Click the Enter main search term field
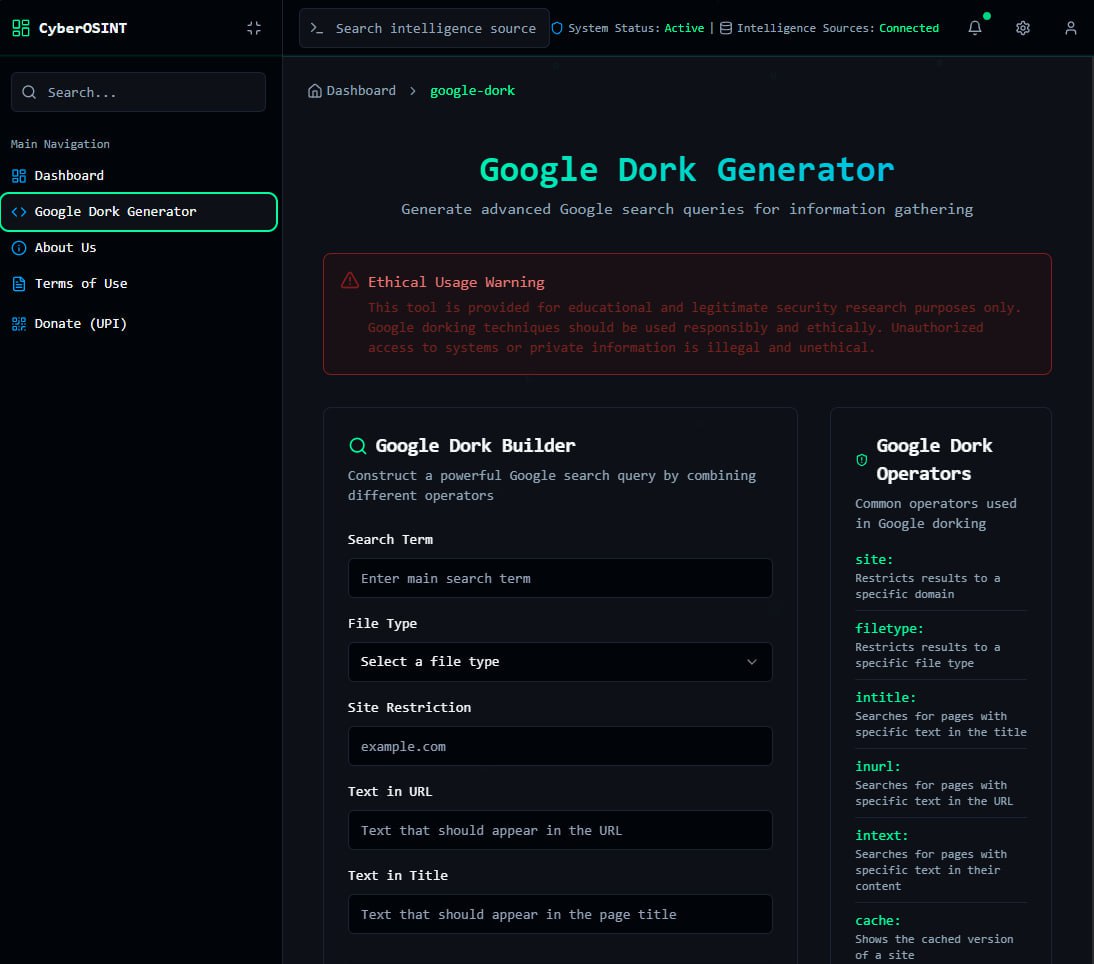1094x964 pixels. [560, 578]
